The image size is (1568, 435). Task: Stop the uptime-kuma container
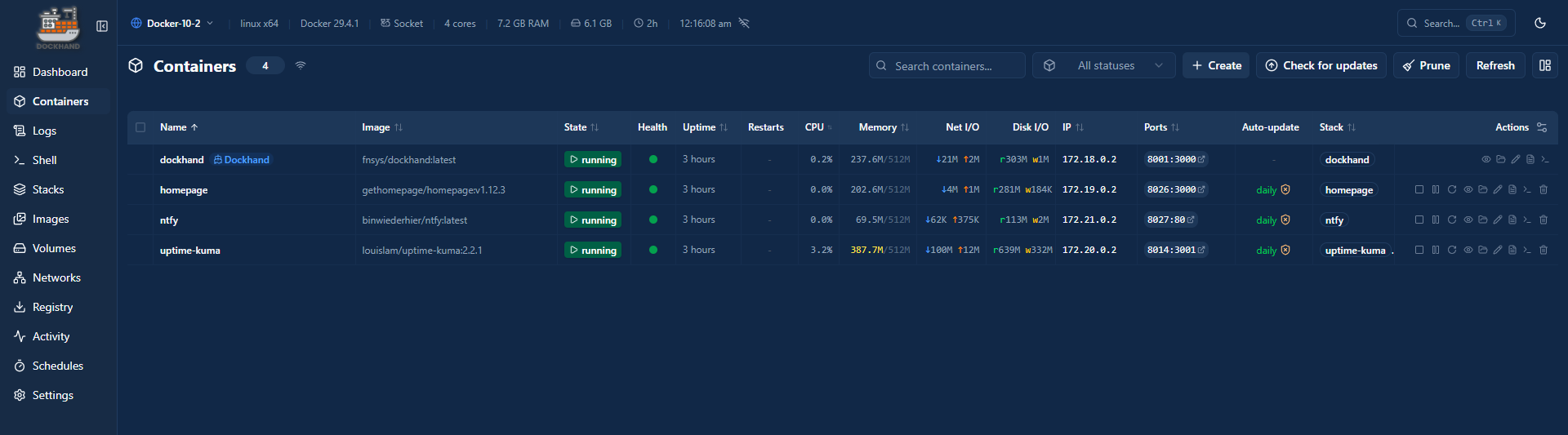coord(1419,250)
